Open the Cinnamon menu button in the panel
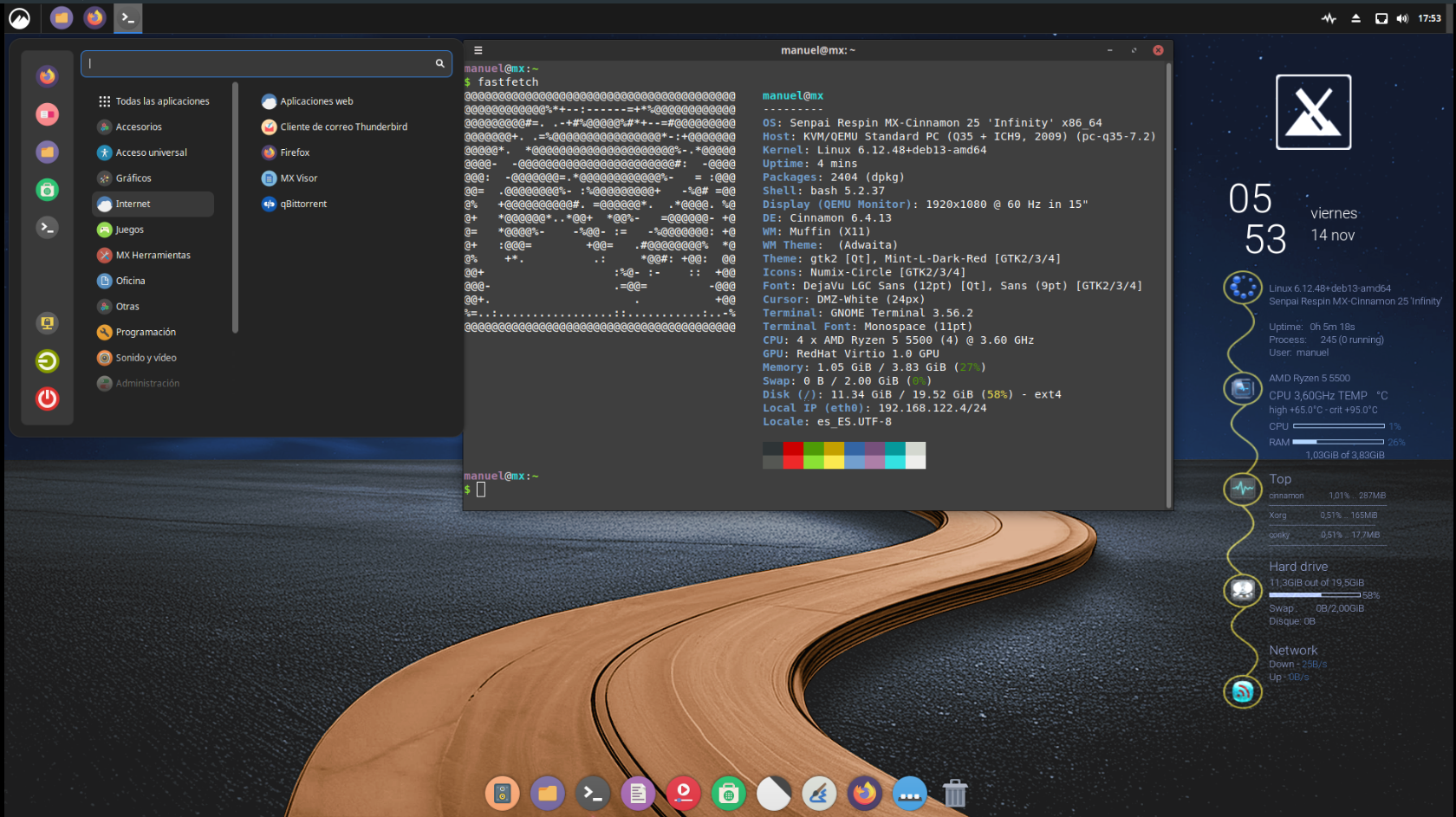1456x817 pixels. [19, 18]
